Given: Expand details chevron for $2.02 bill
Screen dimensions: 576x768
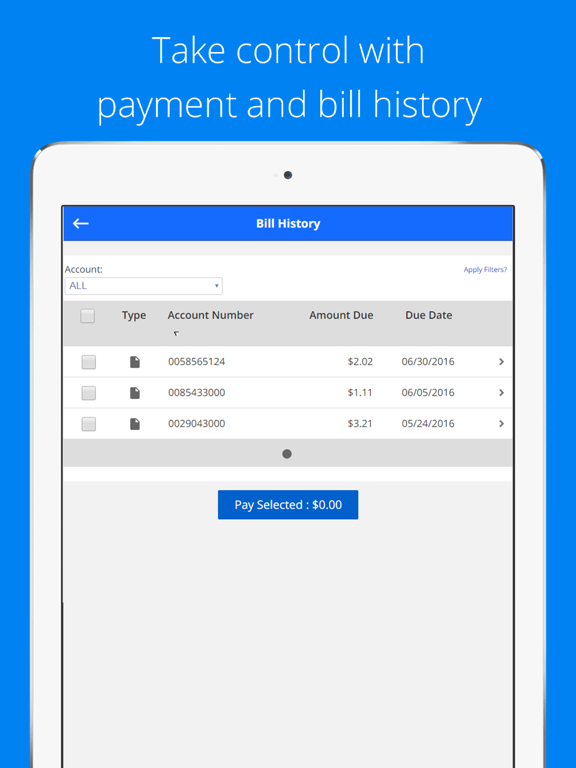Looking at the screenshot, I should click(x=501, y=361).
